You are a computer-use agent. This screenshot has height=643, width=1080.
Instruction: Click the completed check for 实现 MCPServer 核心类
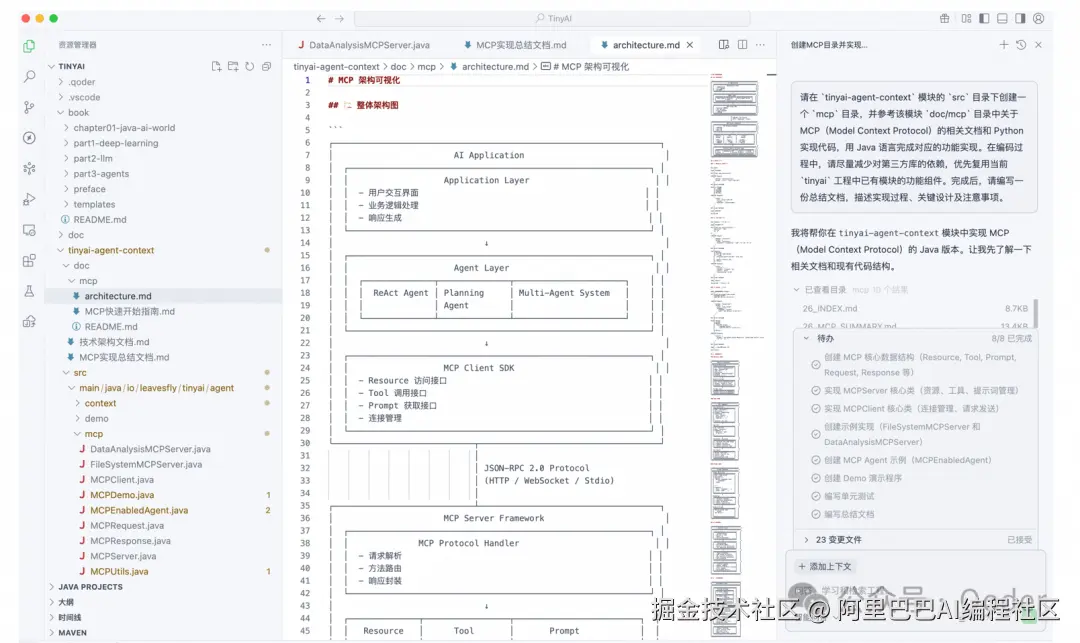click(816, 390)
